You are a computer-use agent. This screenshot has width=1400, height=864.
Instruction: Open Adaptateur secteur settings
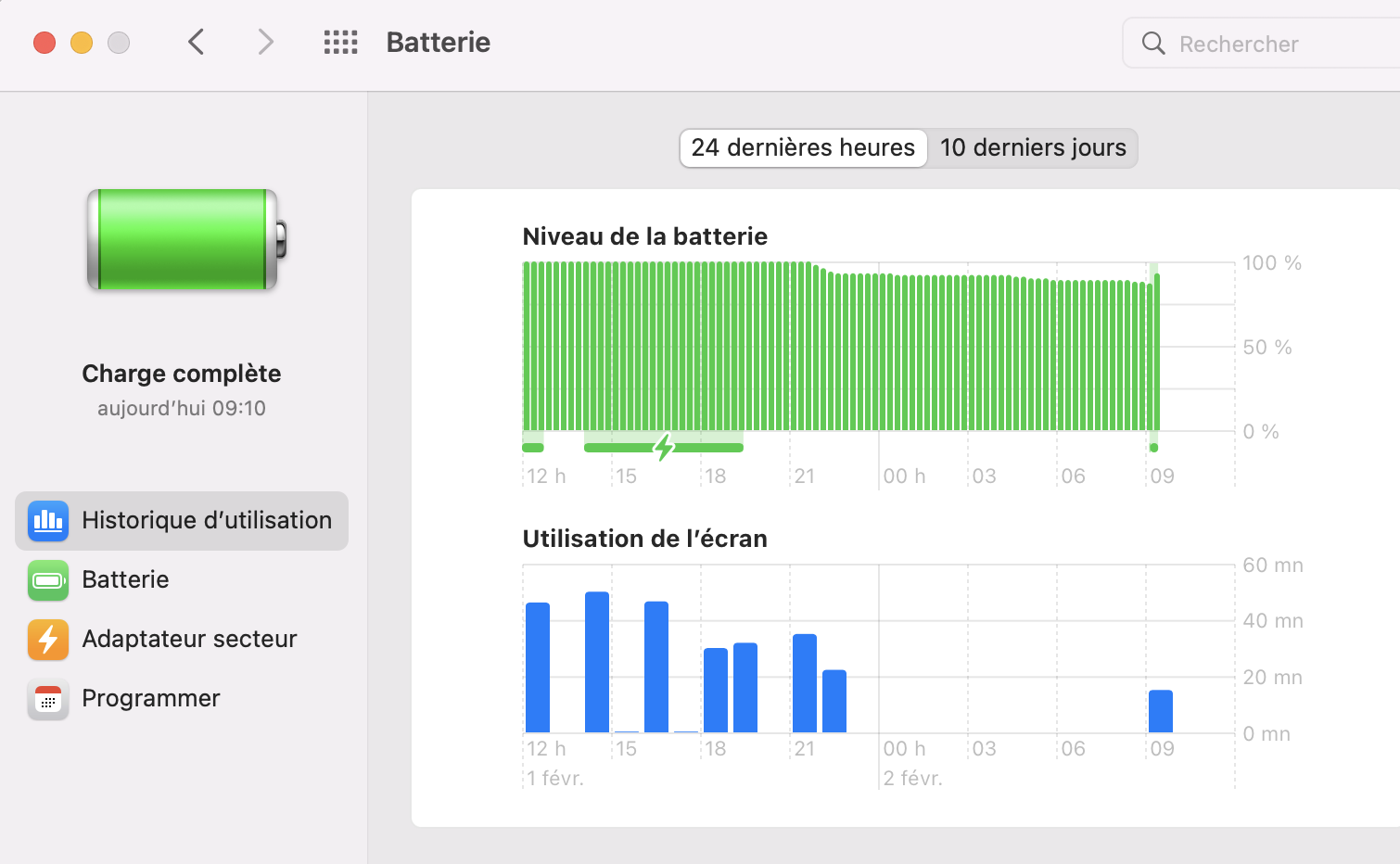click(x=189, y=640)
